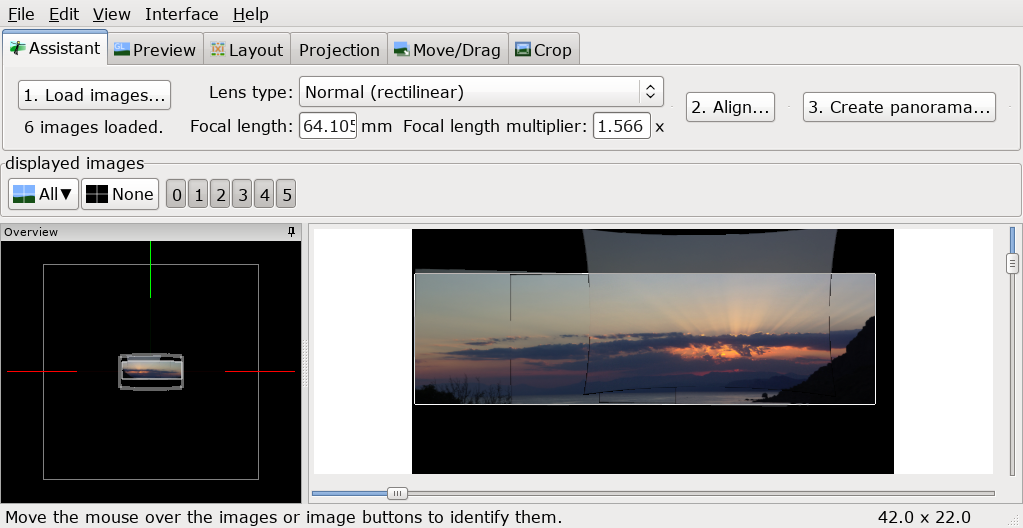Switch to the Crop tab
The height and width of the screenshot is (528, 1023).
[543, 50]
